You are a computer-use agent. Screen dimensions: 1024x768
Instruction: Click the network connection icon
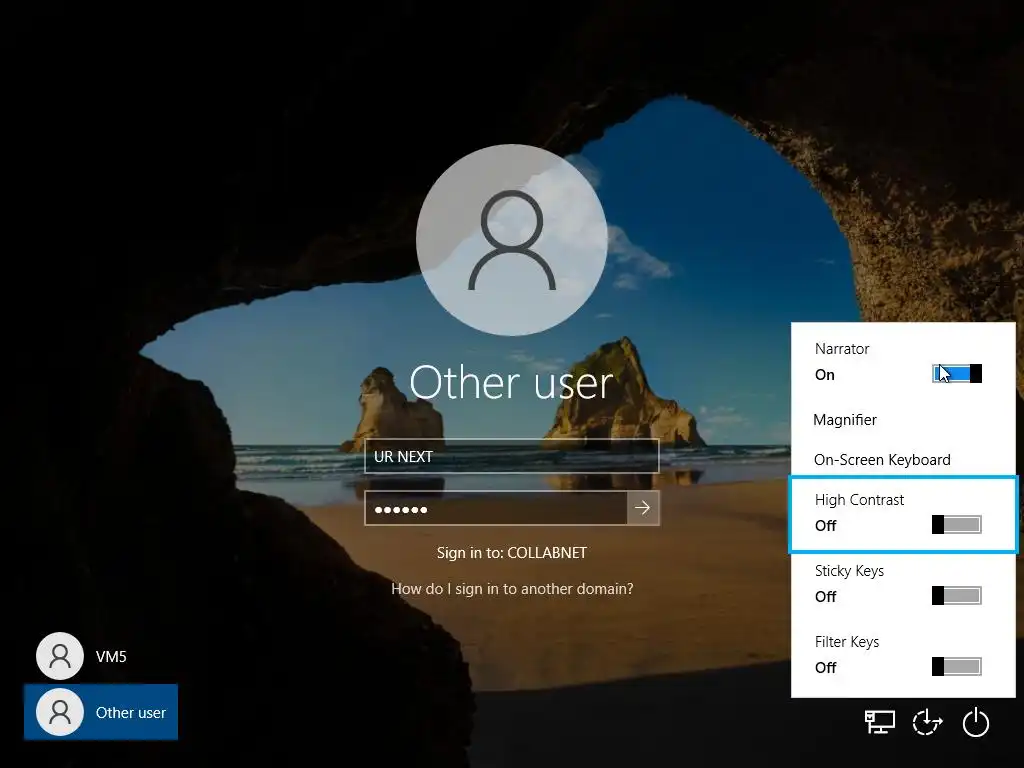click(880, 722)
